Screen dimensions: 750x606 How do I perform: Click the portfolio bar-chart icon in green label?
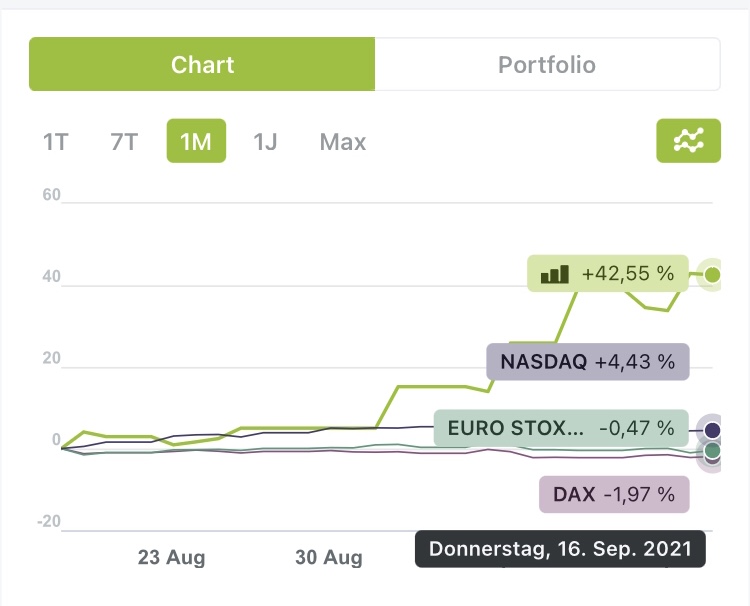pyautogui.click(x=555, y=273)
